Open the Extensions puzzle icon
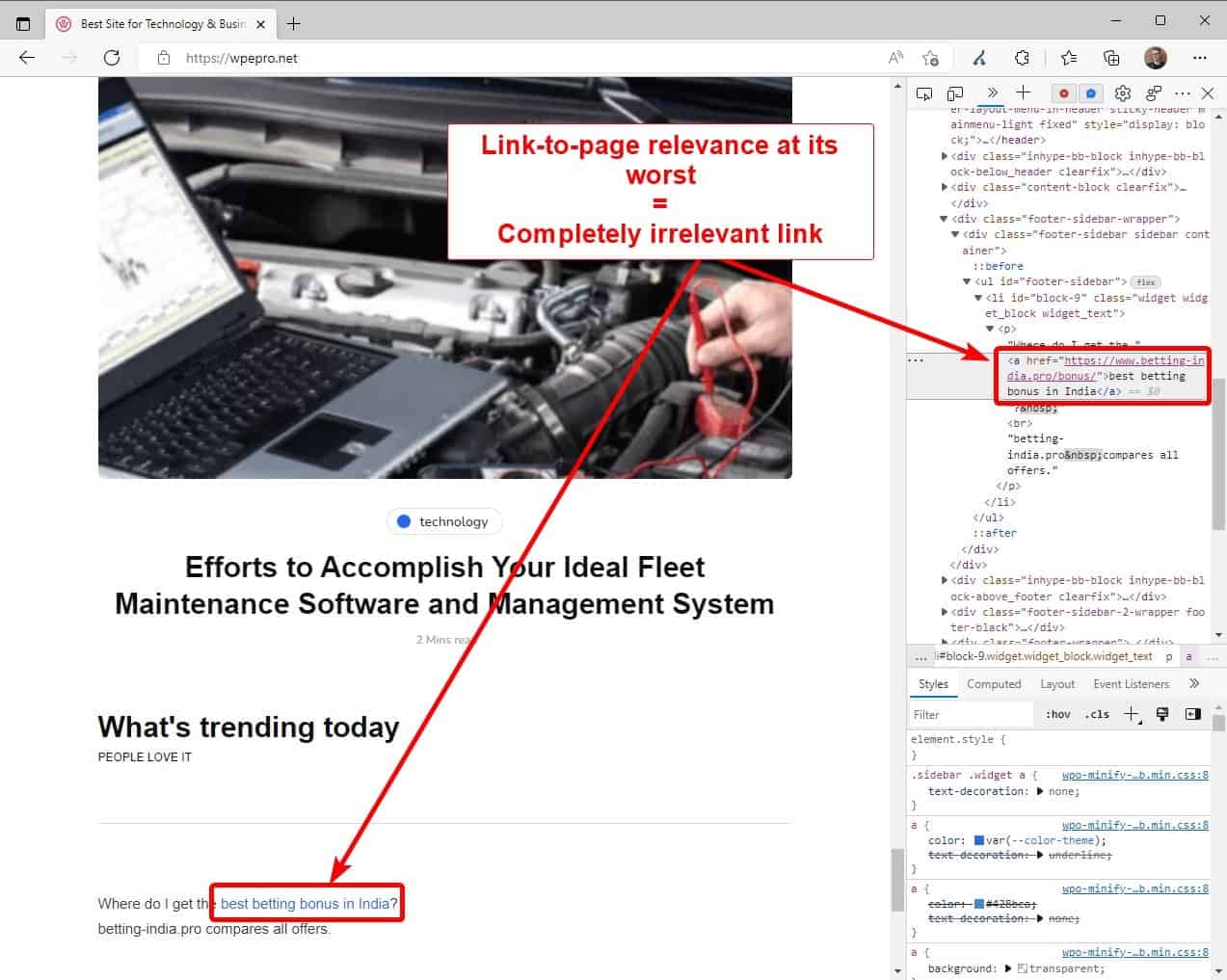 point(1022,58)
